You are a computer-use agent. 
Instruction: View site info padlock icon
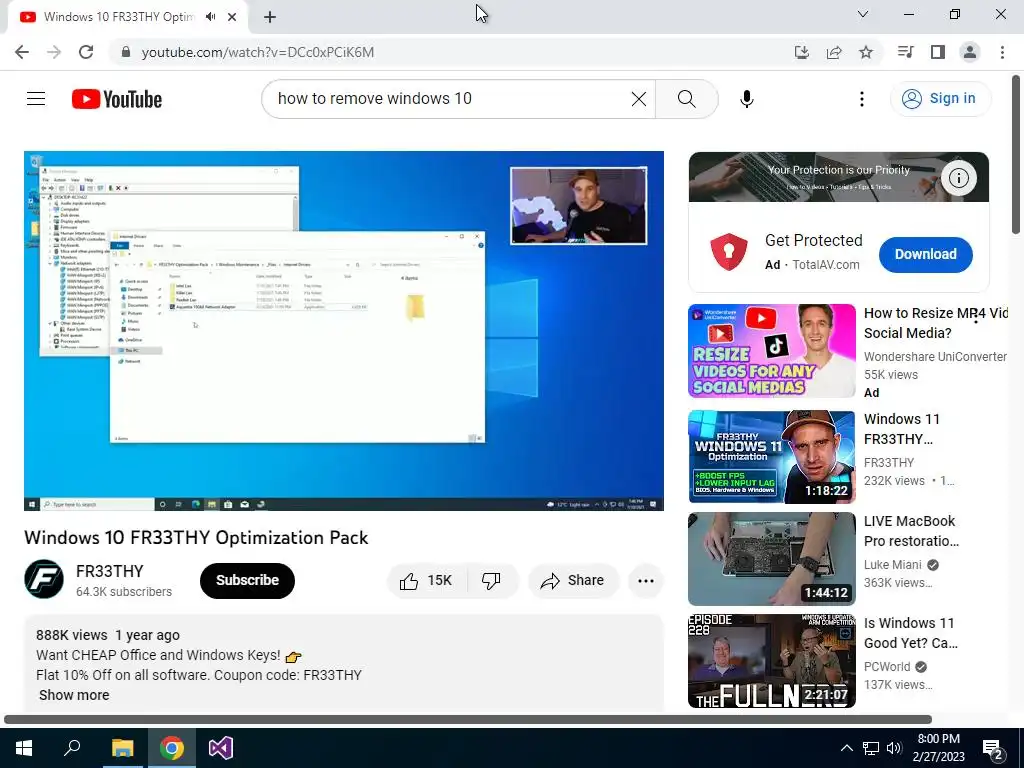coord(126,52)
